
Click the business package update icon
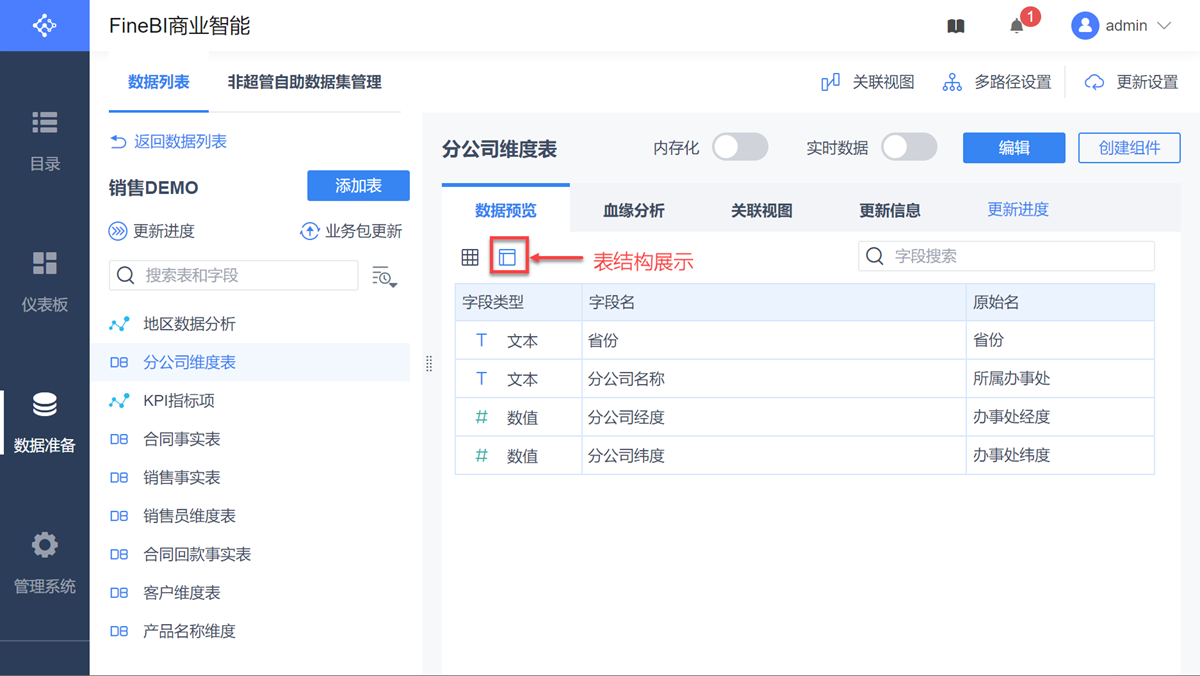310,232
